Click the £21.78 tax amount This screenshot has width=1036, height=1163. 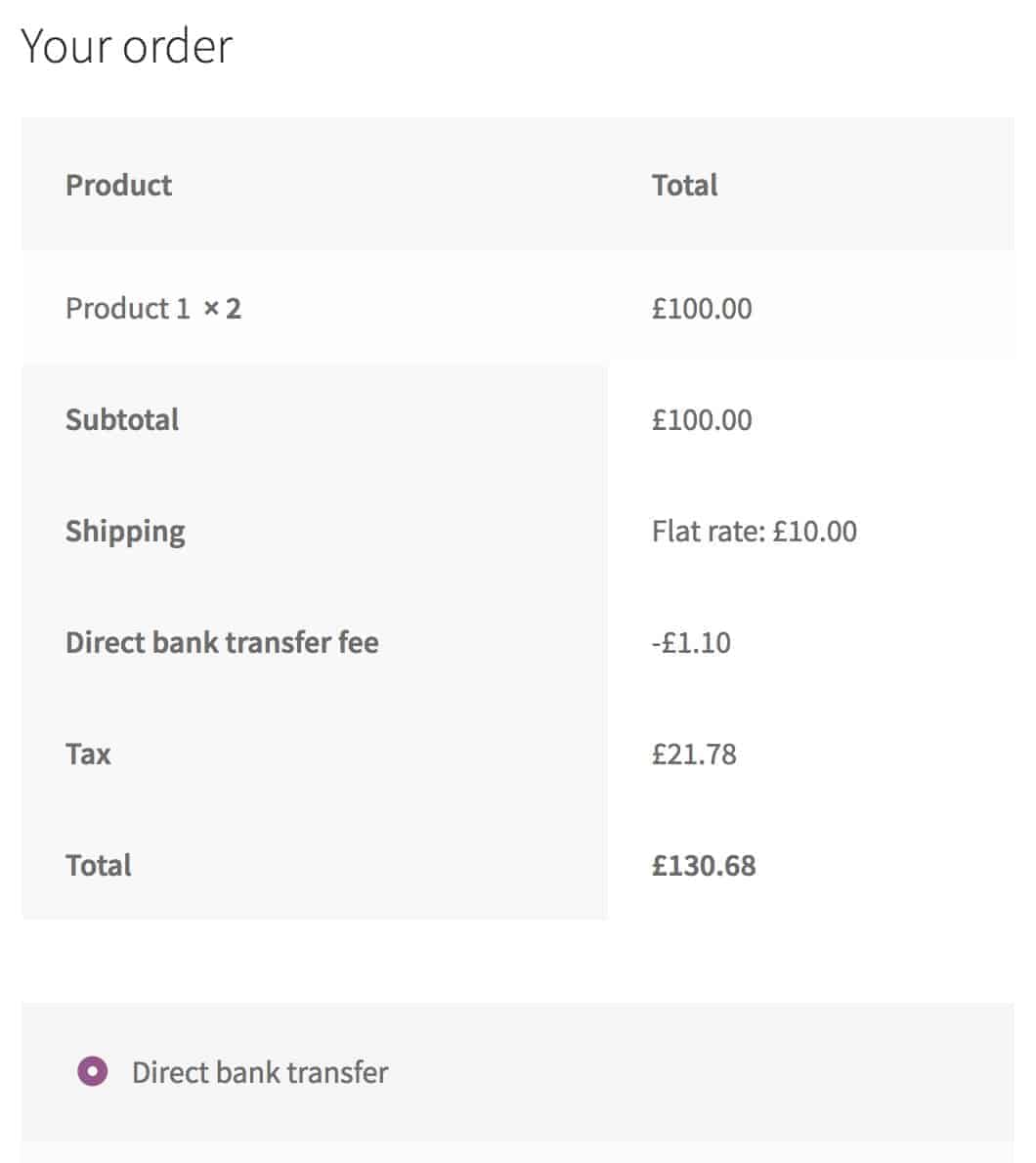click(x=694, y=754)
